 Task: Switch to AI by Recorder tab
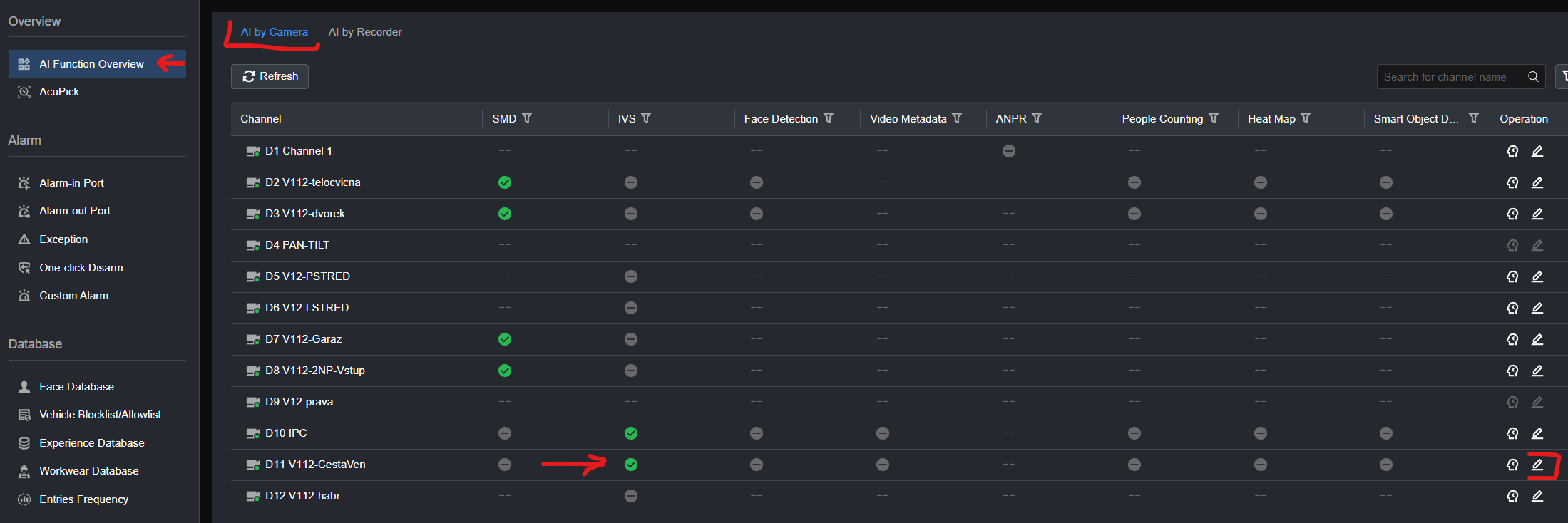click(x=364, y=32)
